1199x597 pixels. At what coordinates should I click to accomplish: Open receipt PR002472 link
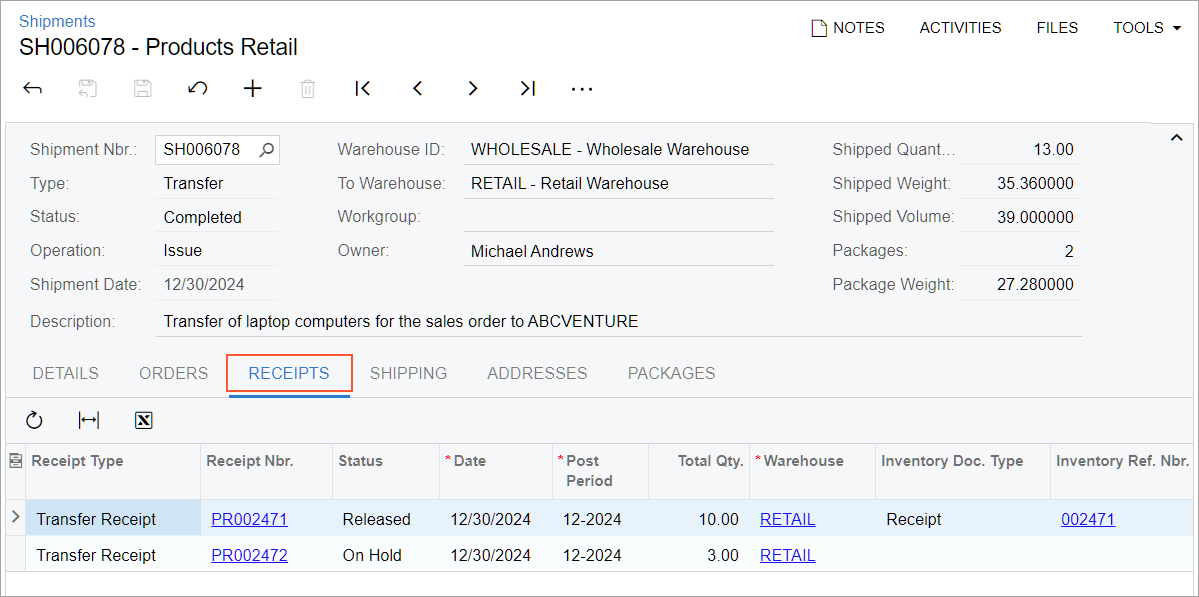pos(249,556)
